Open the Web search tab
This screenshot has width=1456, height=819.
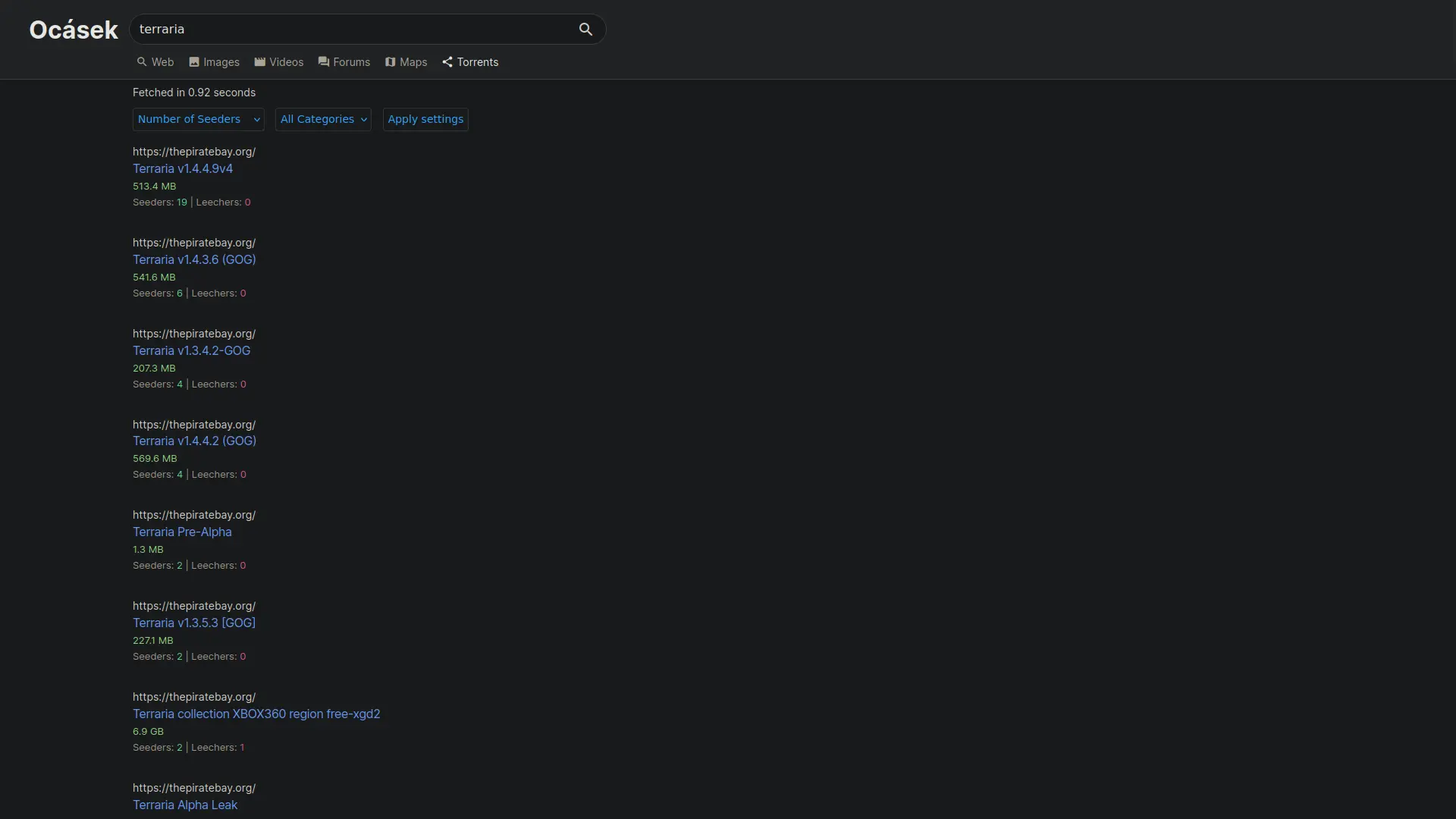155,62
